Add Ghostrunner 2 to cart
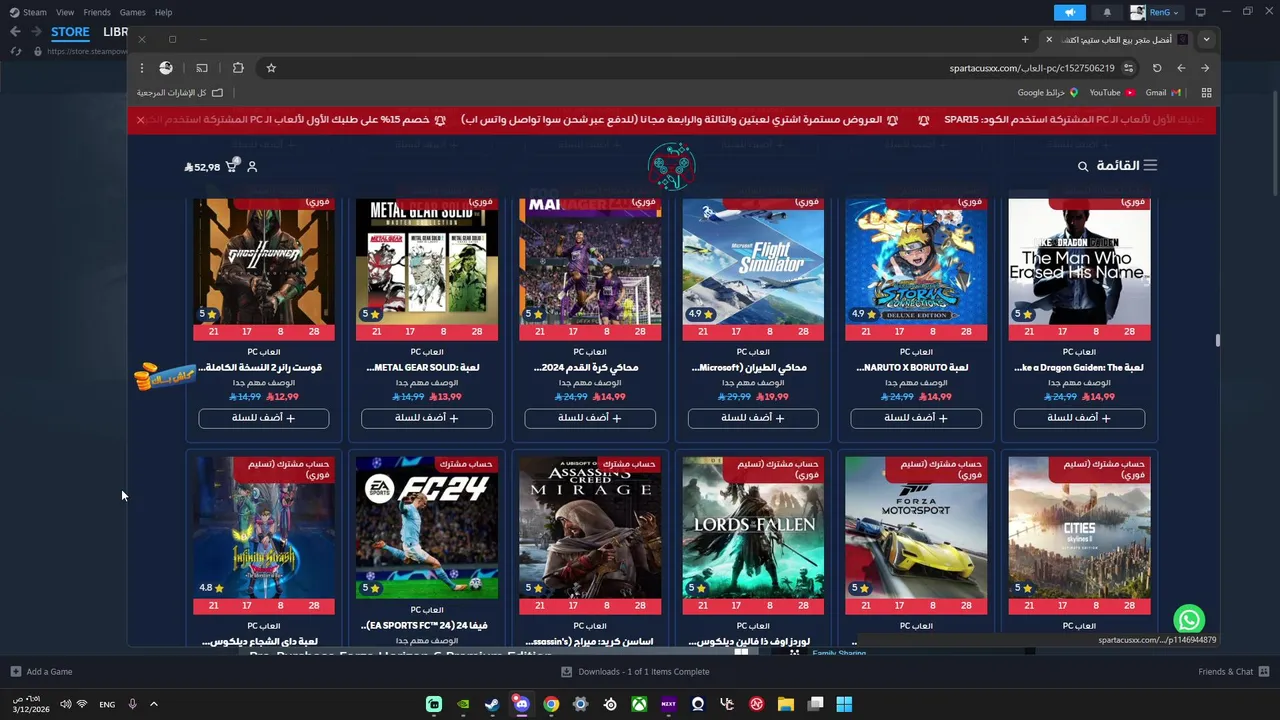 pos(264,418)
